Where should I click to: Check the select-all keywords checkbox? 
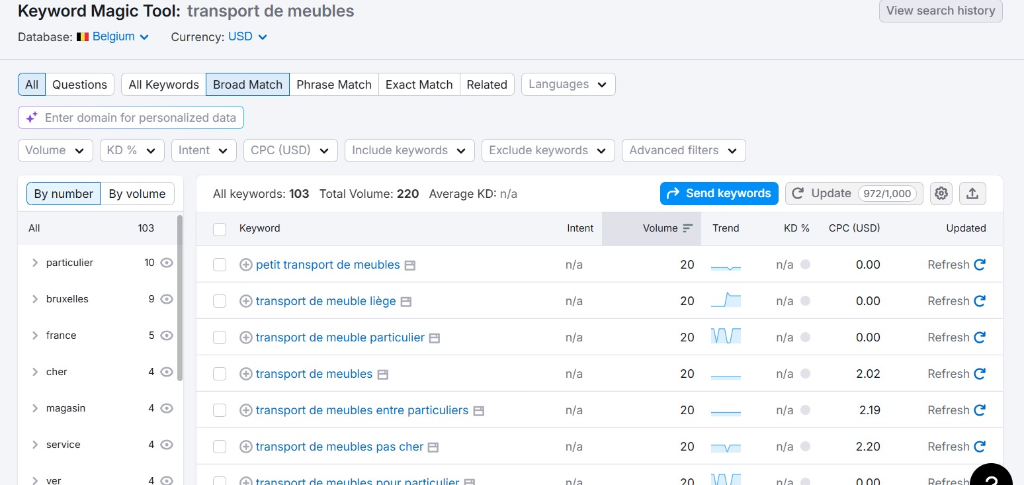click(220, 229)
